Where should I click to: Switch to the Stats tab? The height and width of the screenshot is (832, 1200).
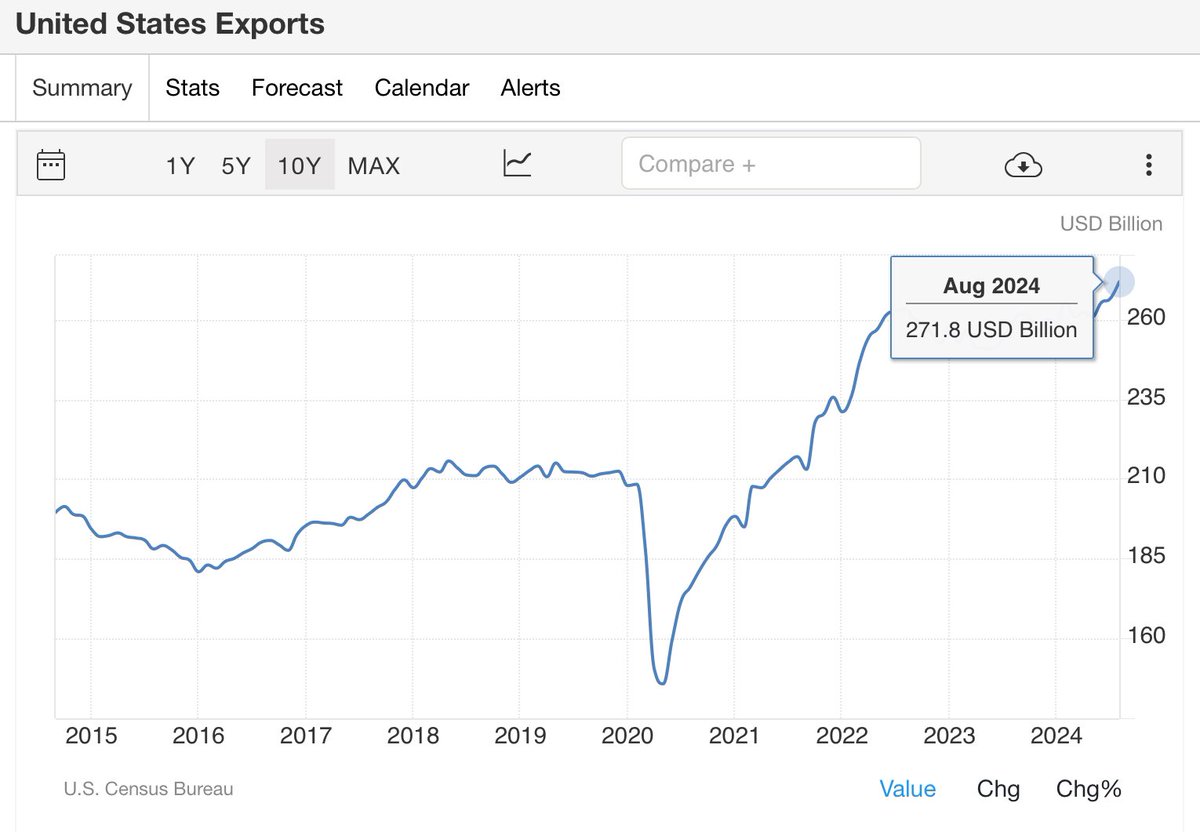(x=193, y=88)
